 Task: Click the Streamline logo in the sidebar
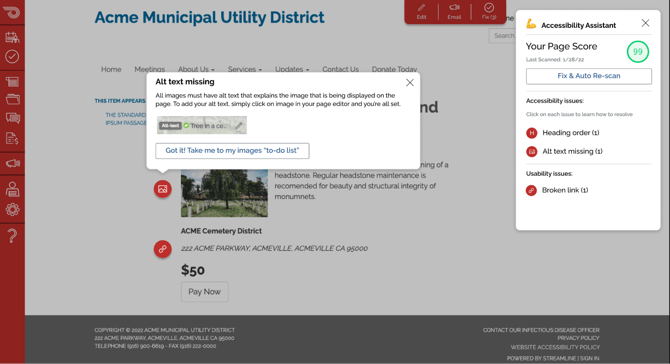click(x=11, y=12)
